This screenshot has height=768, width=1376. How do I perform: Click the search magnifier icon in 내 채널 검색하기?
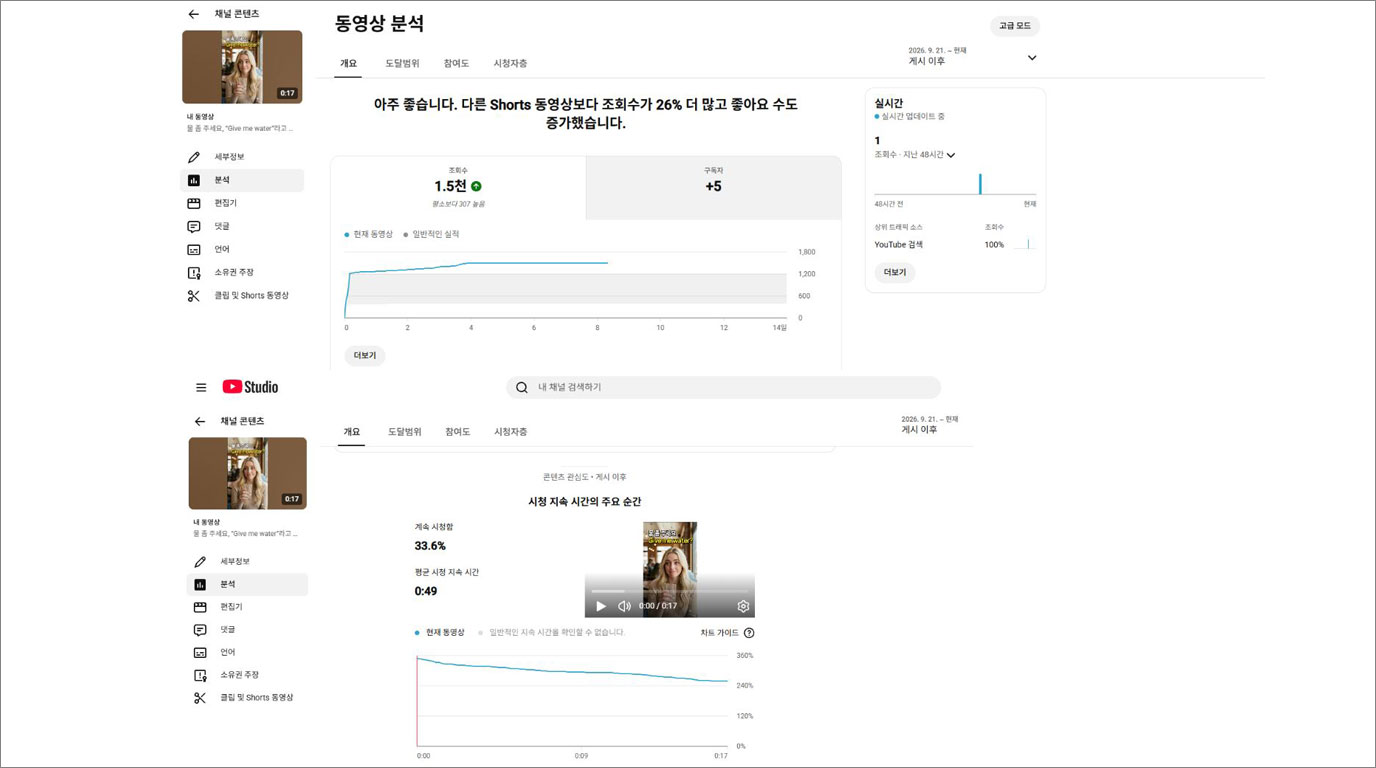pos(522,387)
